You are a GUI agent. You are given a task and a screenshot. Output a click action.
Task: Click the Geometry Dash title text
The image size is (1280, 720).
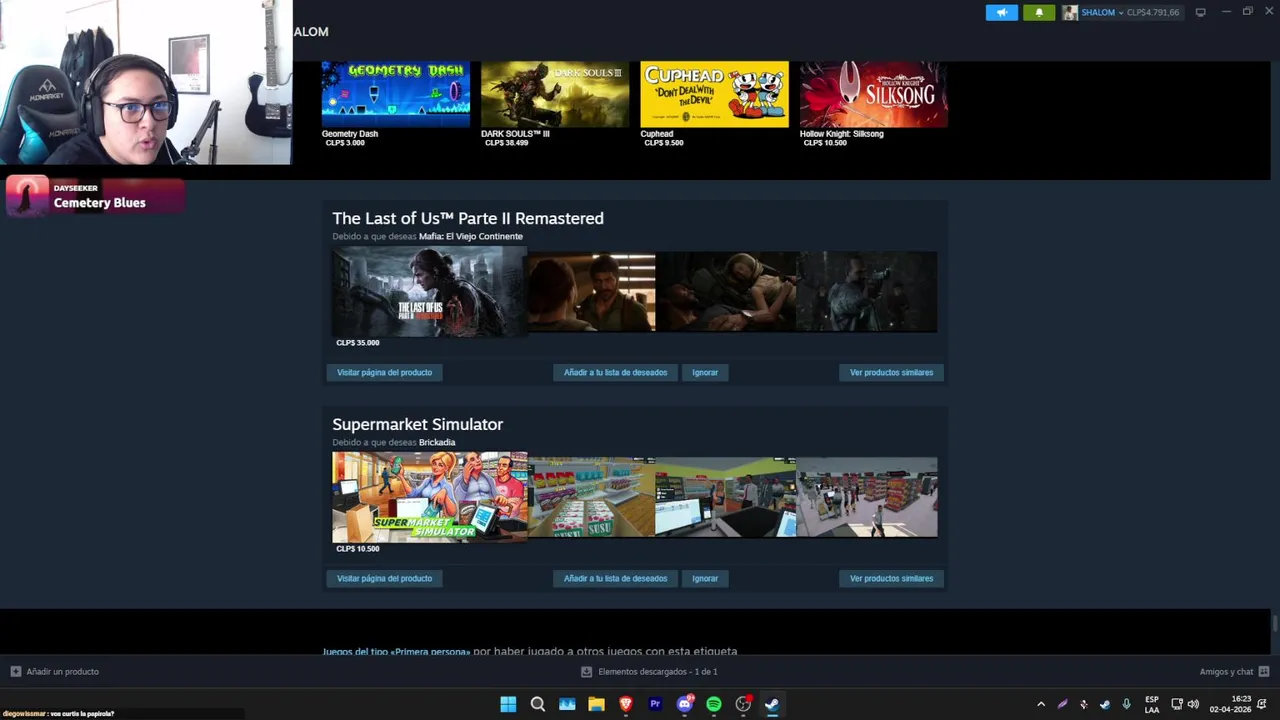350,134
